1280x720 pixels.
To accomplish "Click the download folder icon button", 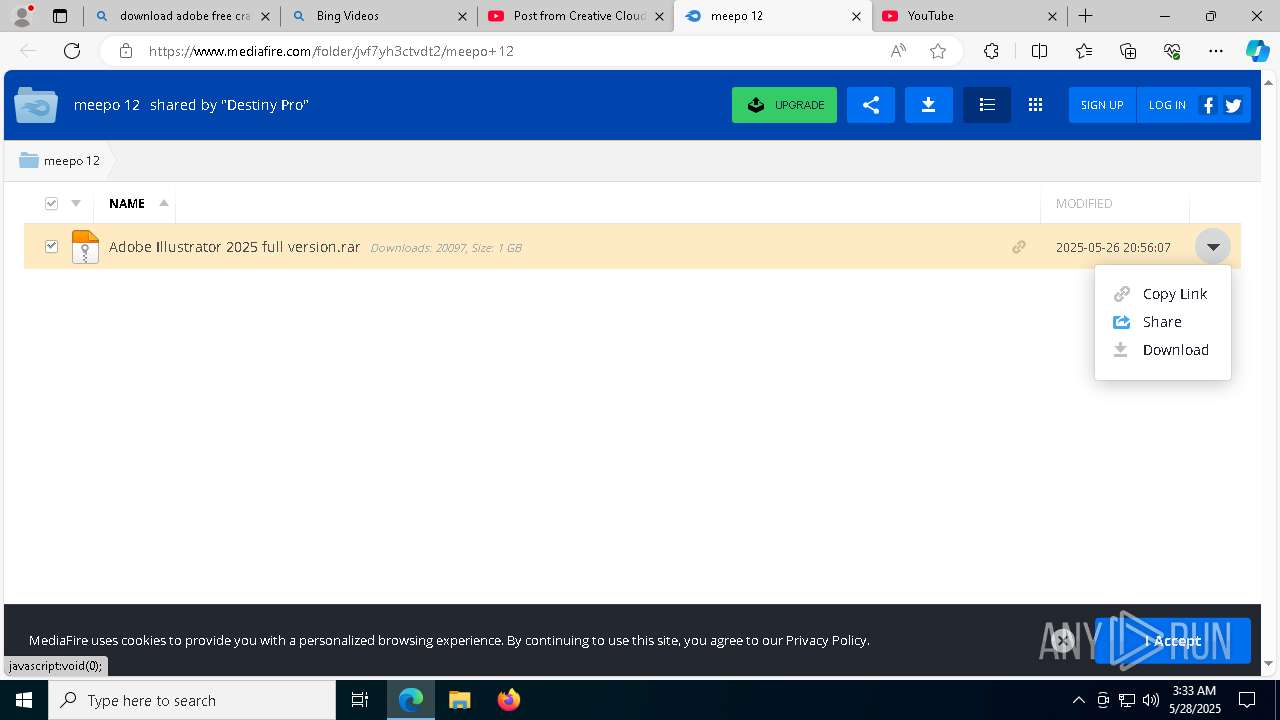I will pyautogui.click(x=929, y=105).
